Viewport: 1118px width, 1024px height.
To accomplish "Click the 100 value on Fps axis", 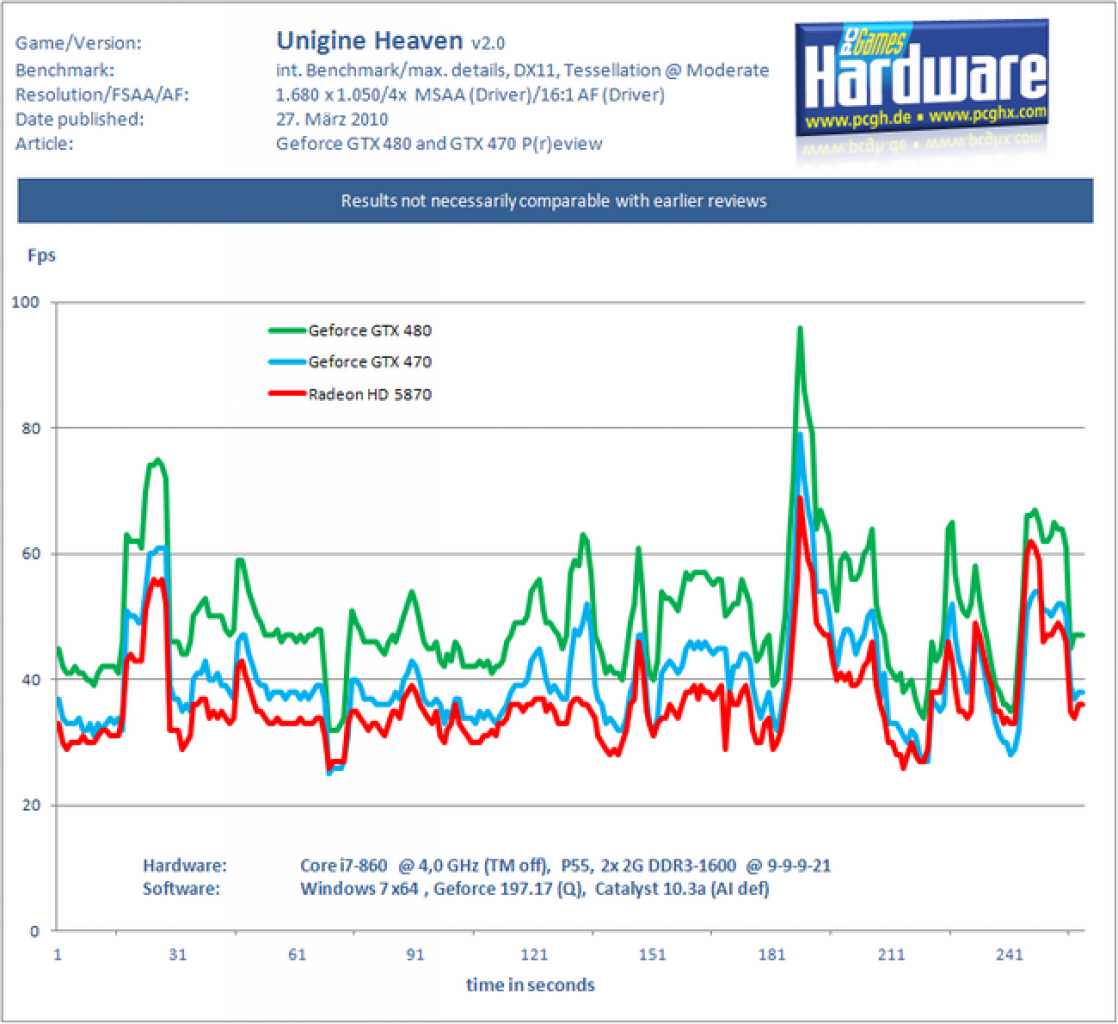I will pyautogui.click(x=26, y=302).
